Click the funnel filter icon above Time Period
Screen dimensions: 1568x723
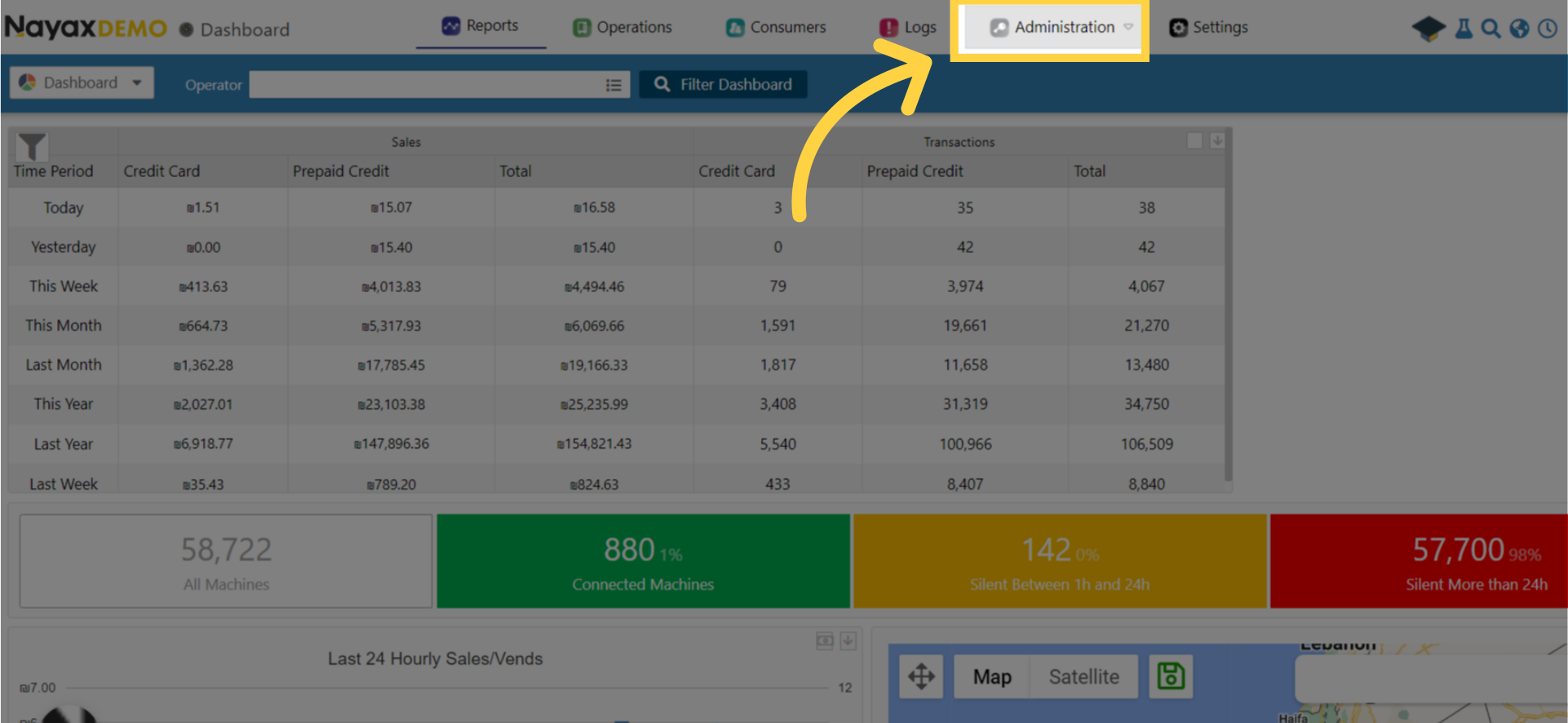pyautogui.click(x=32, y=147)
